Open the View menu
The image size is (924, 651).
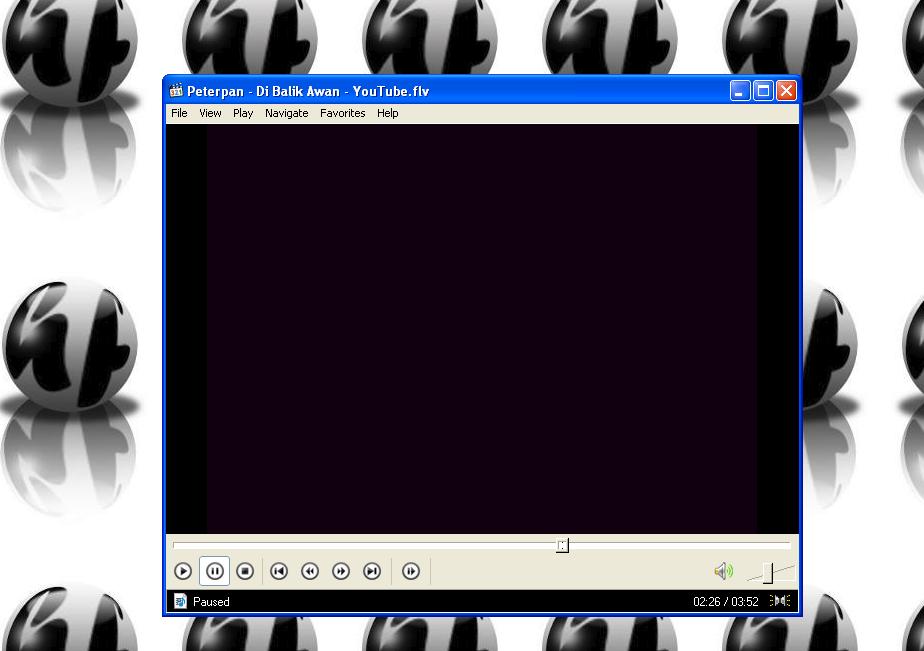[x=210, y=113]
